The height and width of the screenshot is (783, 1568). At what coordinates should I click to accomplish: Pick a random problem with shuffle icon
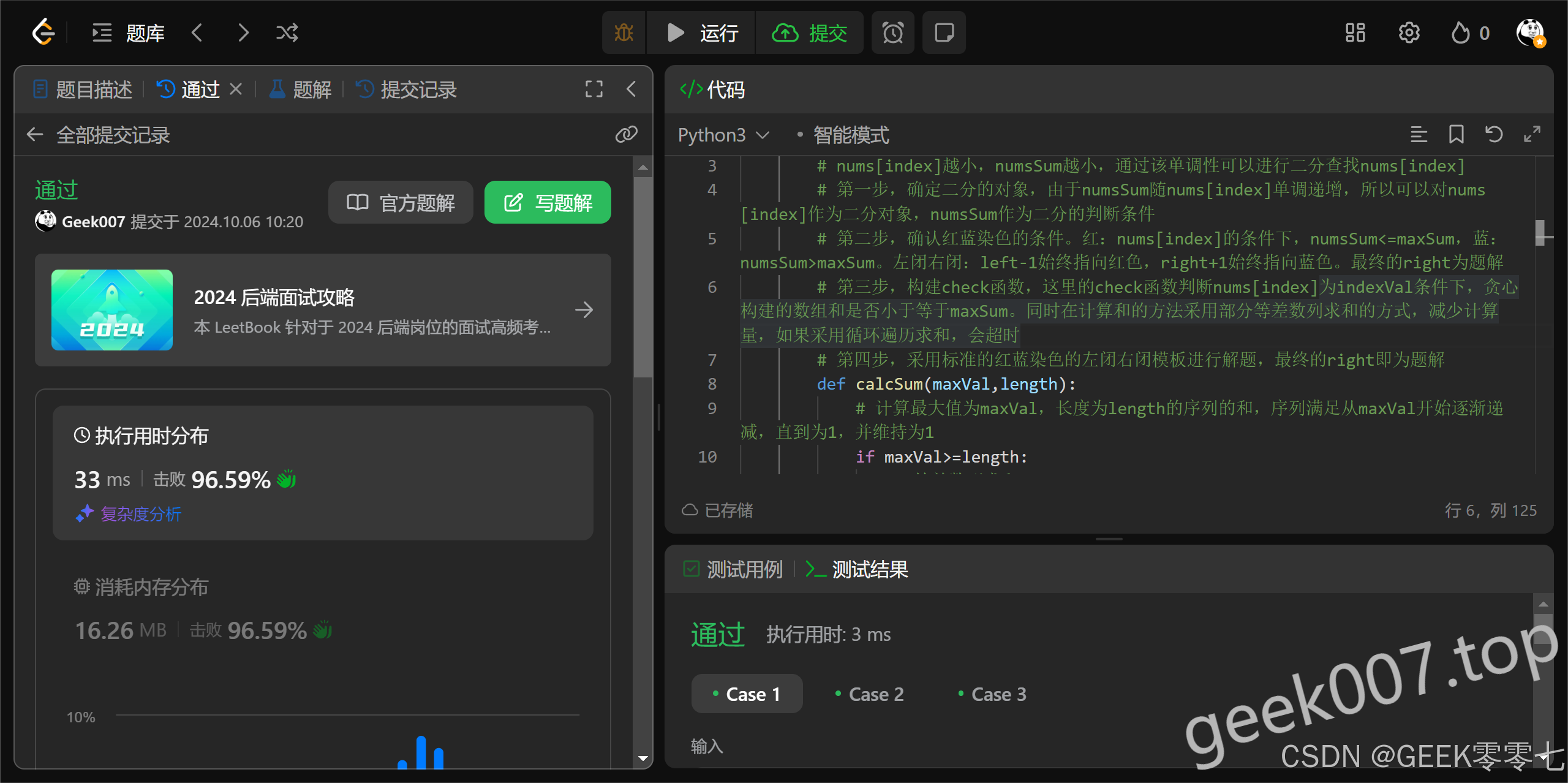(x=287, y=32)
